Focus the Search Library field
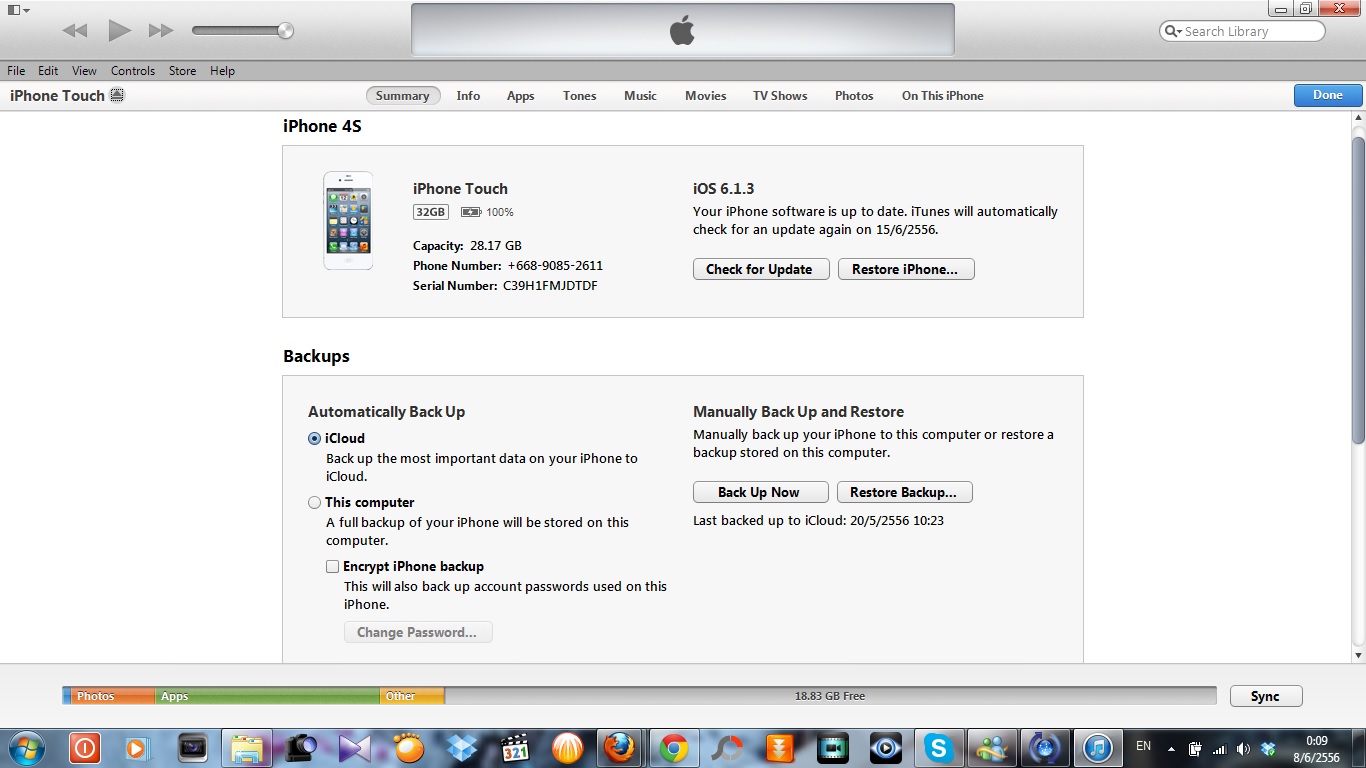The width and height of the screenshot is (1366, 768). 1242,31
